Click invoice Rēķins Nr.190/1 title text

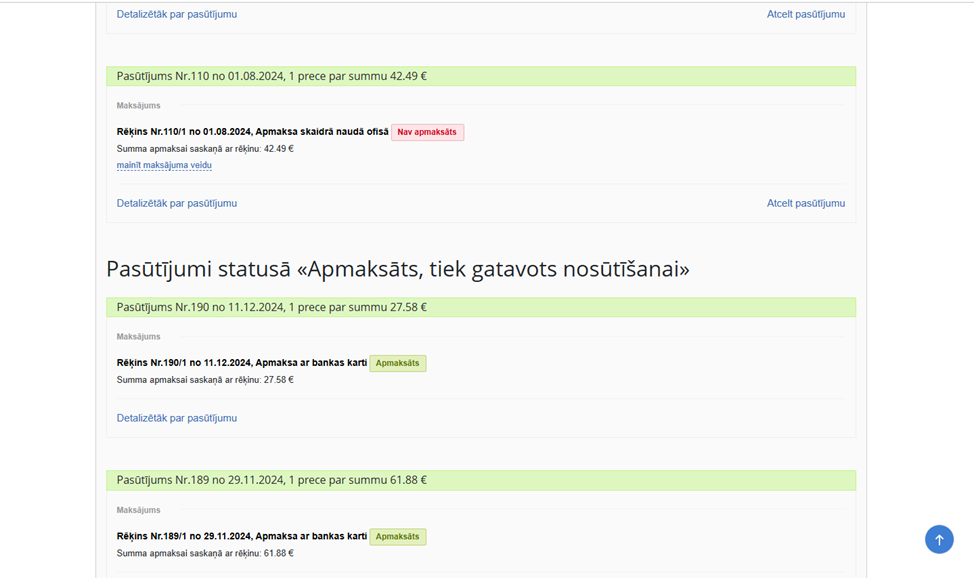242,363
